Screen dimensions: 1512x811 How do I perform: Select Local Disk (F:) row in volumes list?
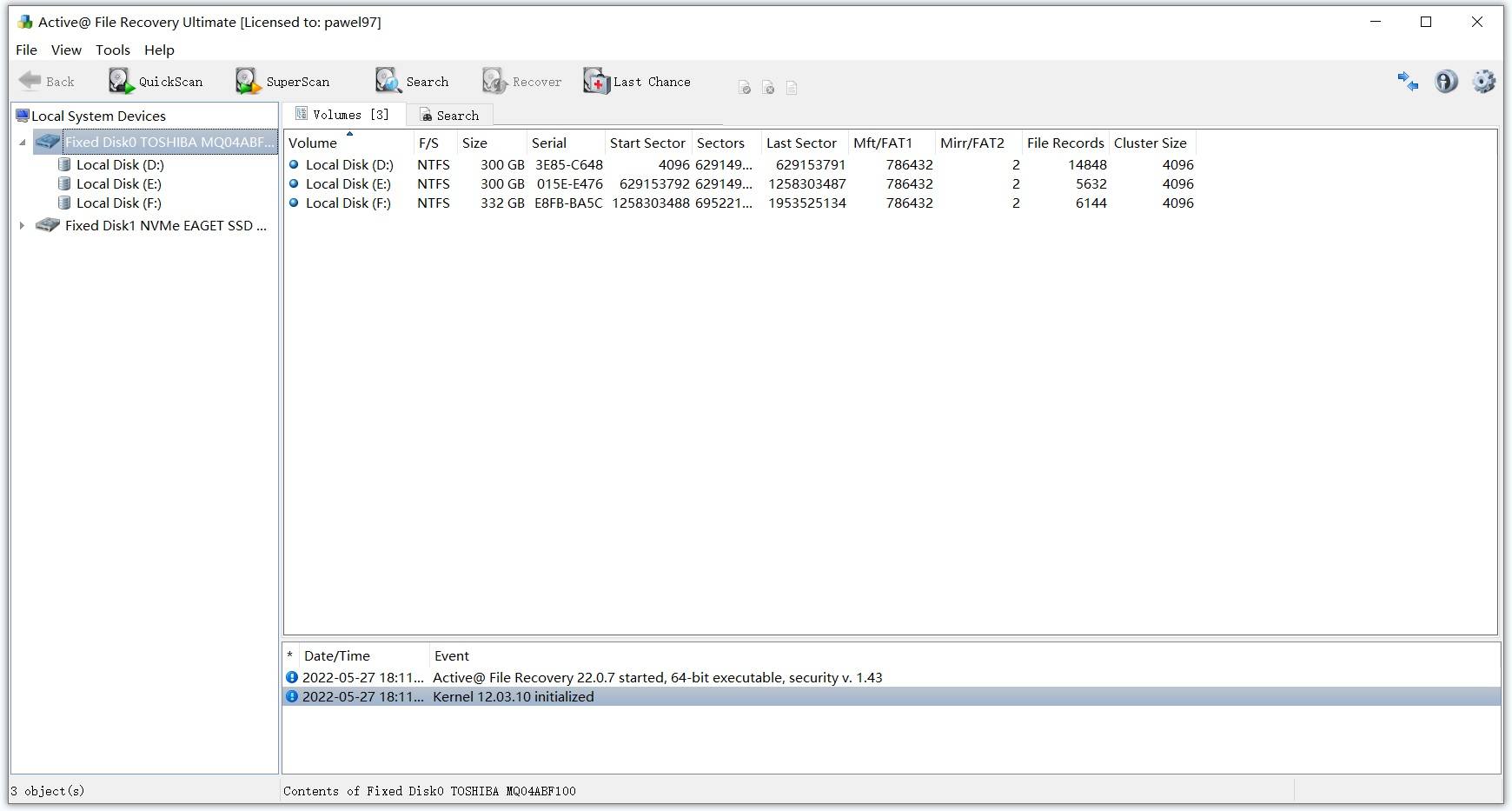740,203
